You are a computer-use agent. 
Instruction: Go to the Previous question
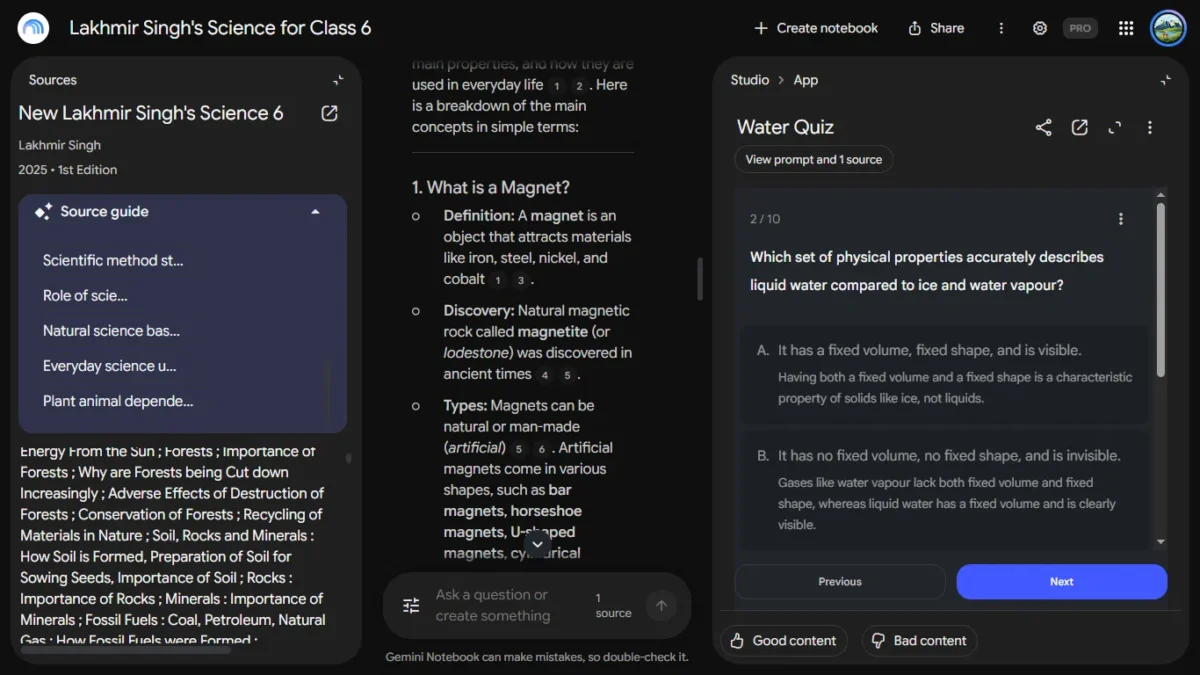840,582
